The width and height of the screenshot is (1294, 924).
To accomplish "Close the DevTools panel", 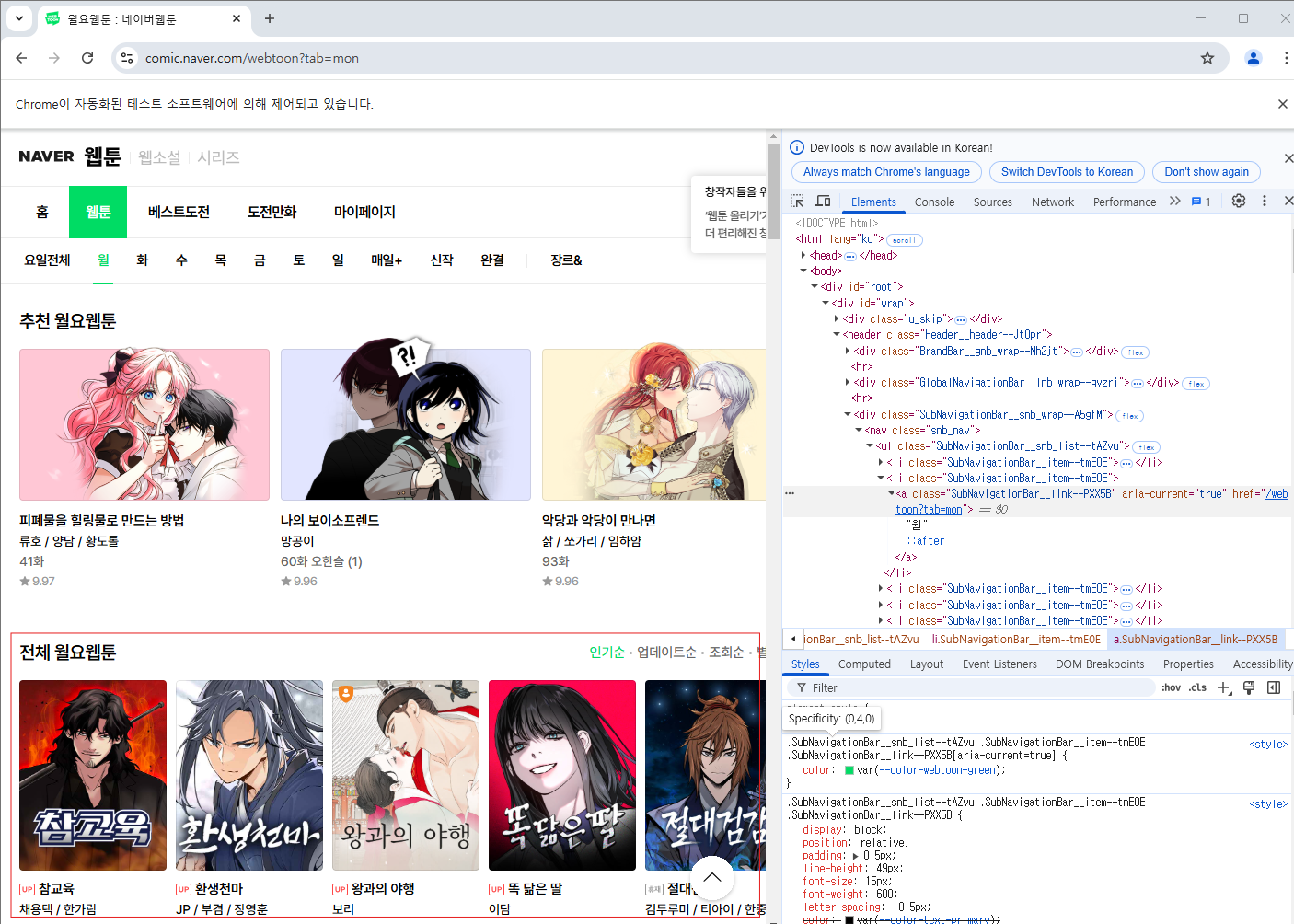I will [x=1288, y=201].
